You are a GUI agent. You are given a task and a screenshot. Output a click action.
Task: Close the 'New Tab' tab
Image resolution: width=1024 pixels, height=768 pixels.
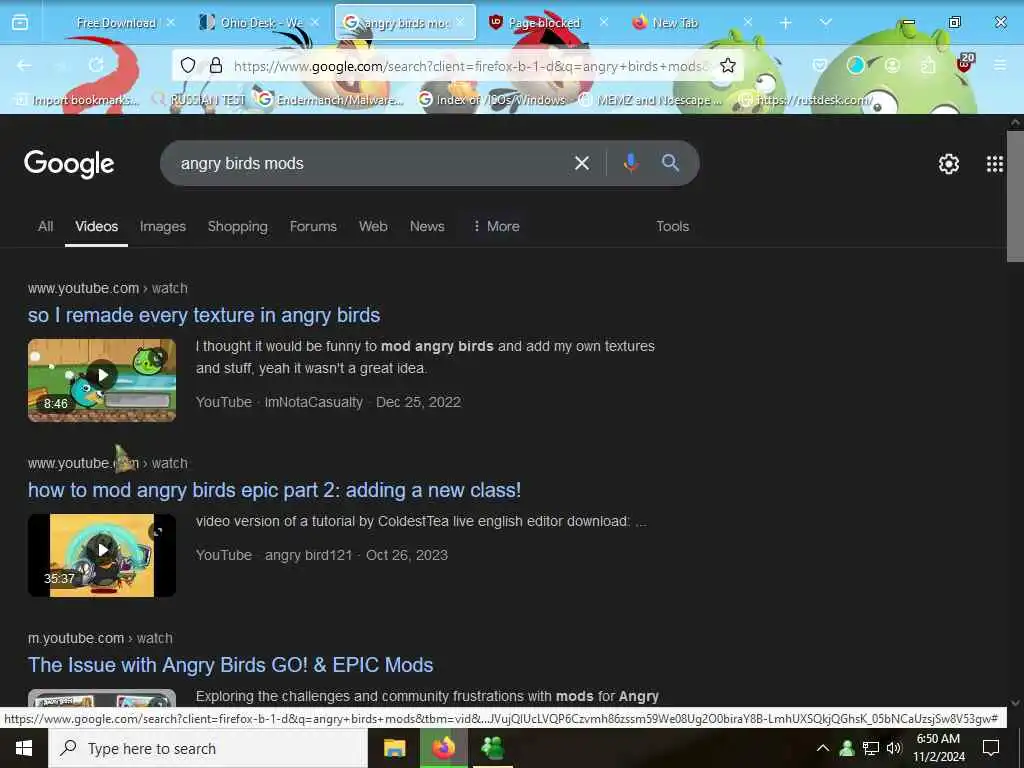coord(748,23)
